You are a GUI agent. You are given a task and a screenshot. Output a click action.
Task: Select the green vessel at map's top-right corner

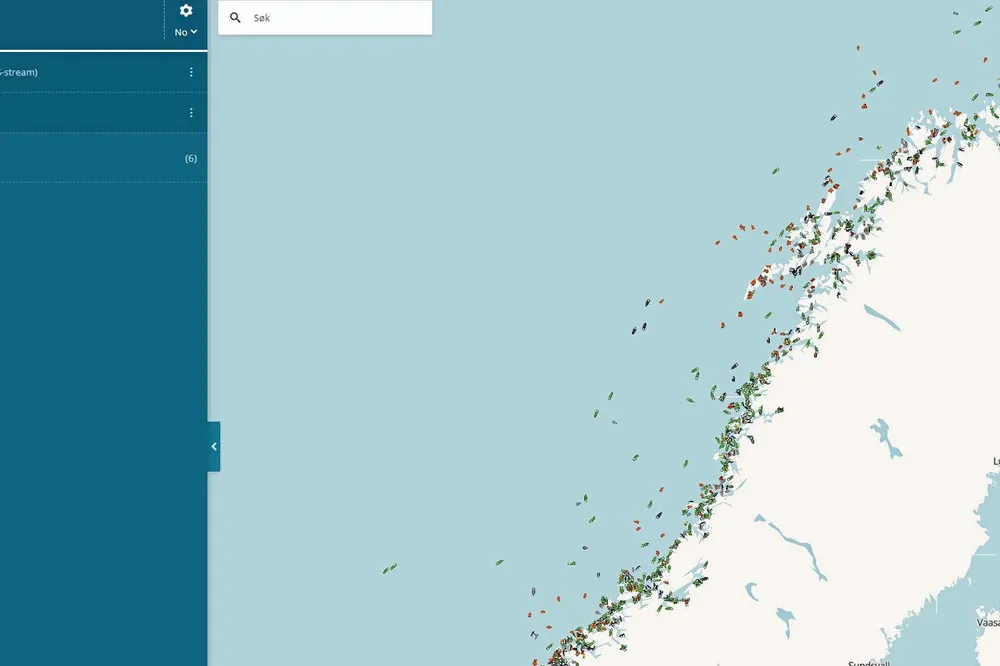click(957, 33)
